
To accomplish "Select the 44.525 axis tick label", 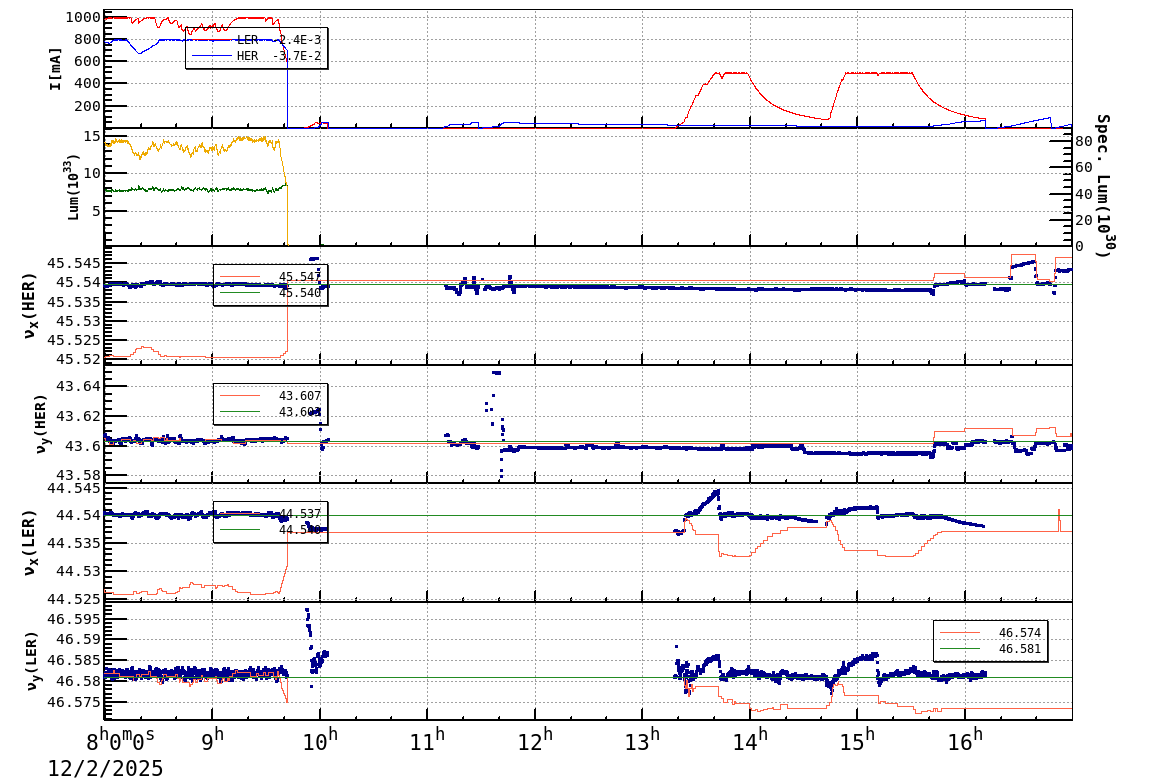I will (74, 599).
